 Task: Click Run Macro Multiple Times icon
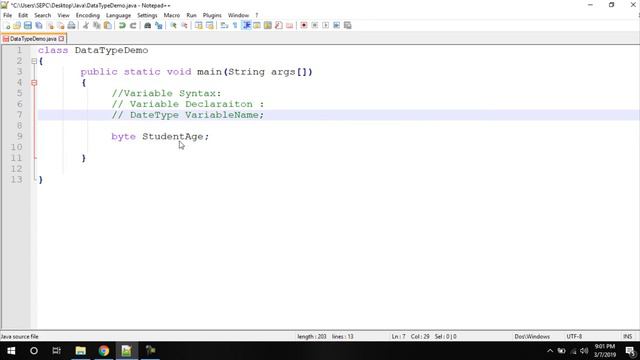(336, 25)
